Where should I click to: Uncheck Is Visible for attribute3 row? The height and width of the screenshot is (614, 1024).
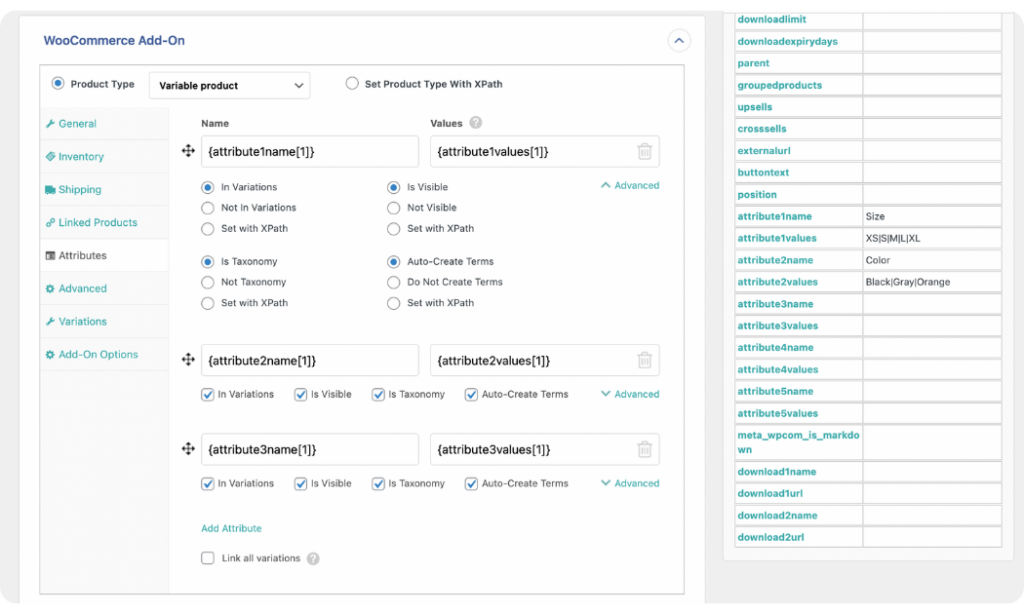pyautogui.click(x=300, y=483)
